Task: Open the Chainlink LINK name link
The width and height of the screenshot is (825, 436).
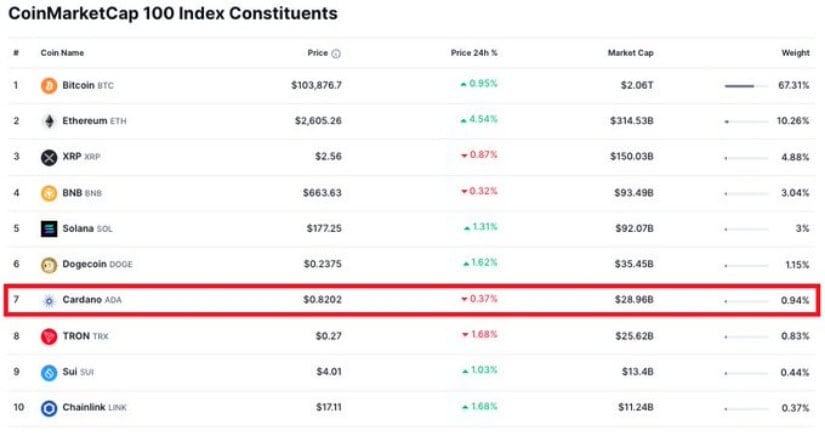Action: pyautogui.click(x=95, y=407)
